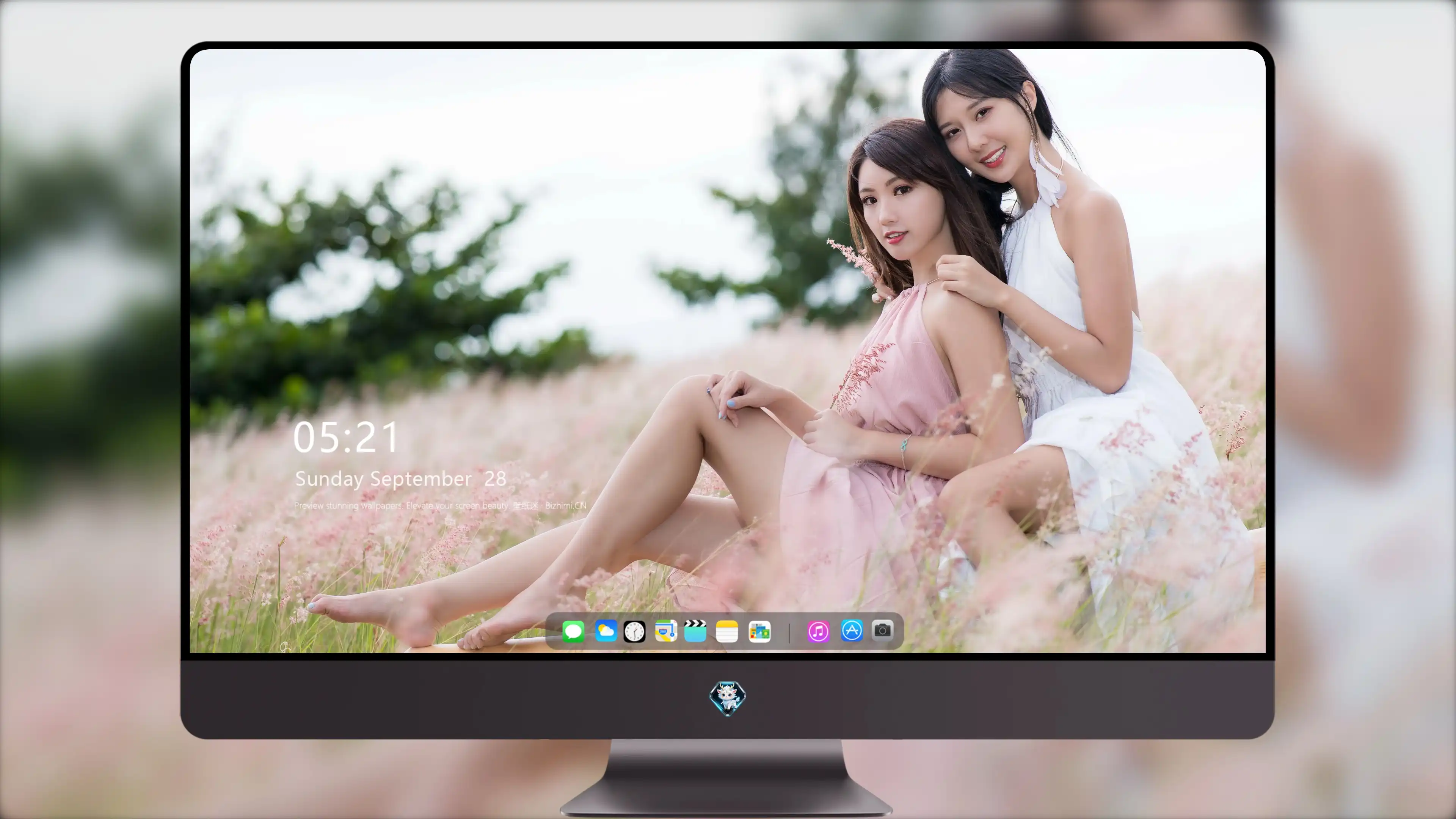This screenshot has height=819, width=1456.
Task: Click the Bizhimi.CN text in the caption
Action: (x=566, y=506)
